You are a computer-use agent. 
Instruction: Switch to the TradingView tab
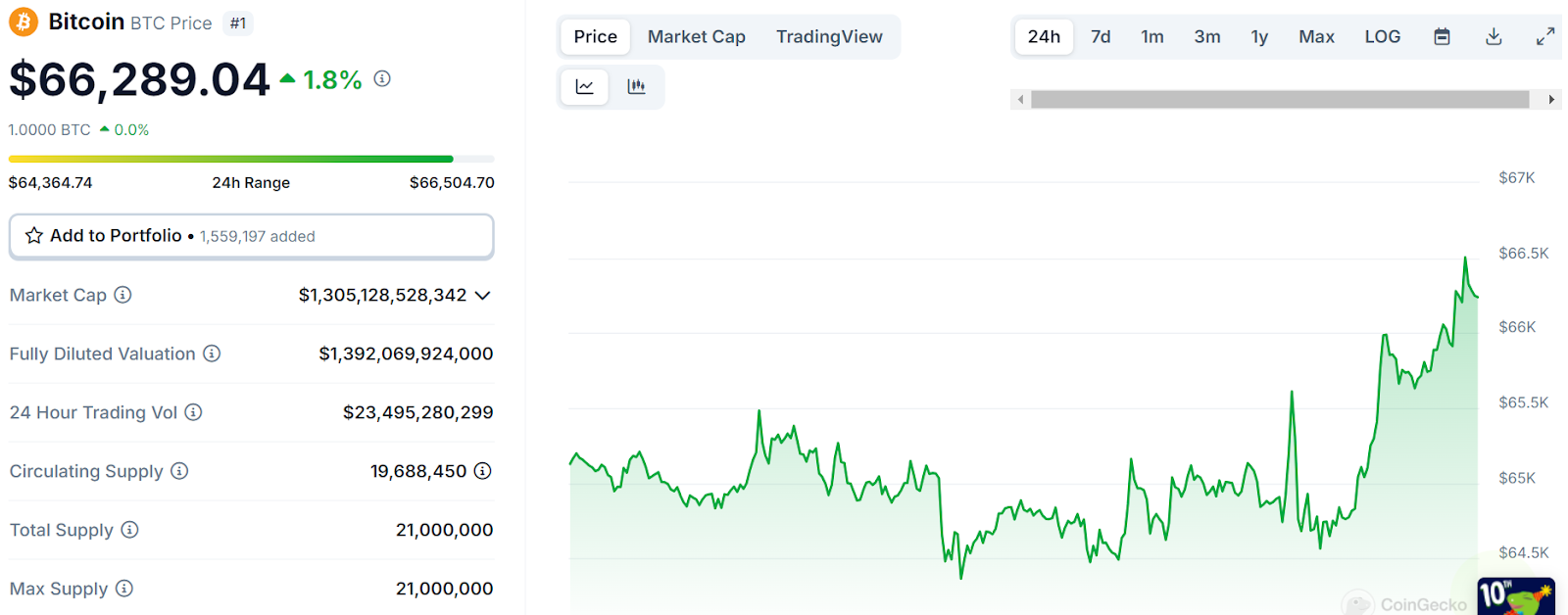click(829, 37)
